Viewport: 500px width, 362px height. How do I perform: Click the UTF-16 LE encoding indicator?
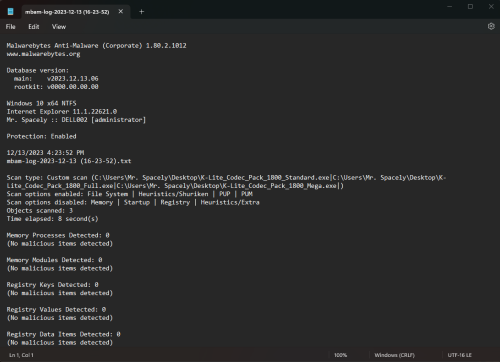tap(460, 355)
